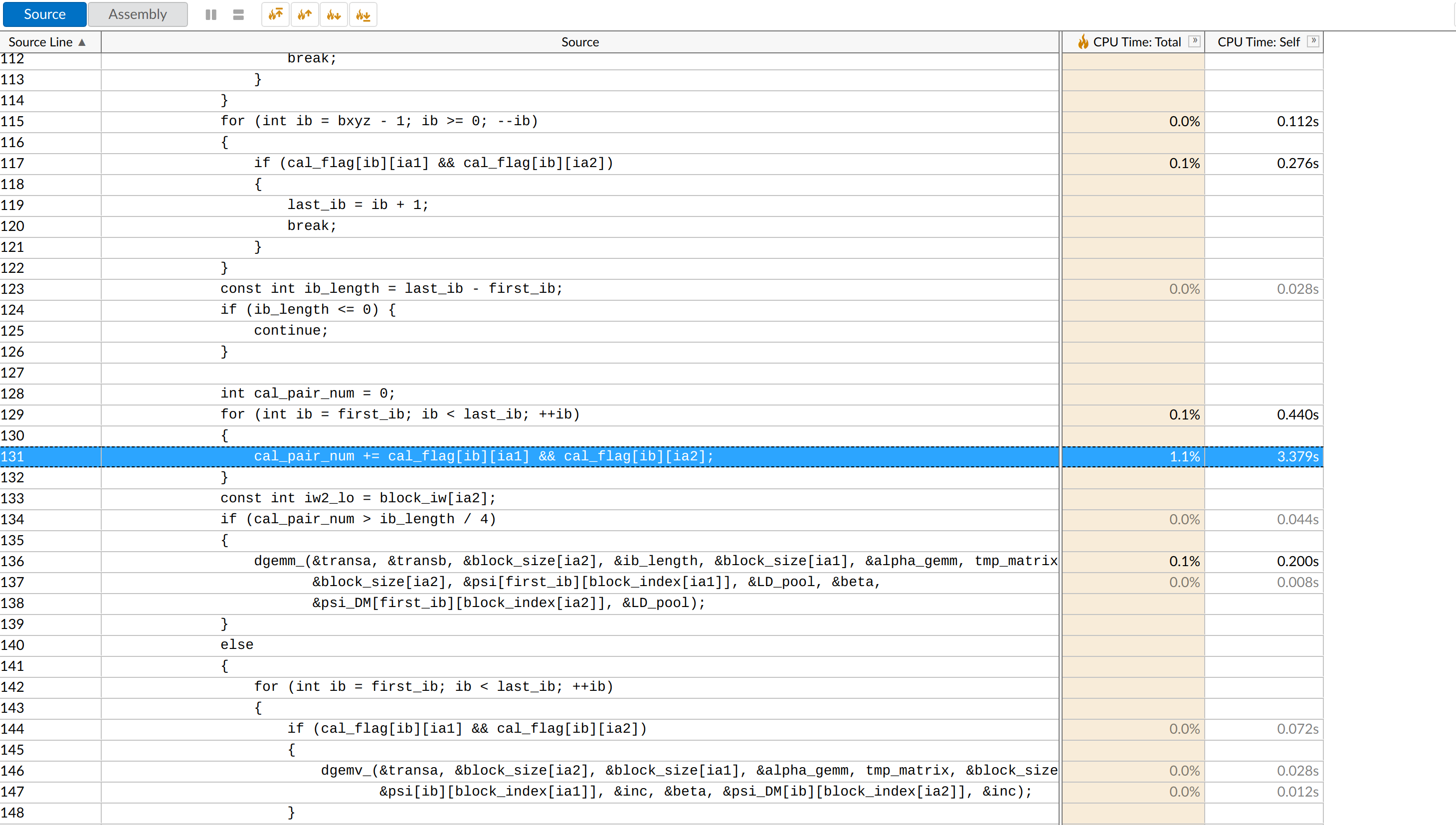Expand the CPU Time: Self column
Viewport: 1456px width, 825px height.
1313,41
